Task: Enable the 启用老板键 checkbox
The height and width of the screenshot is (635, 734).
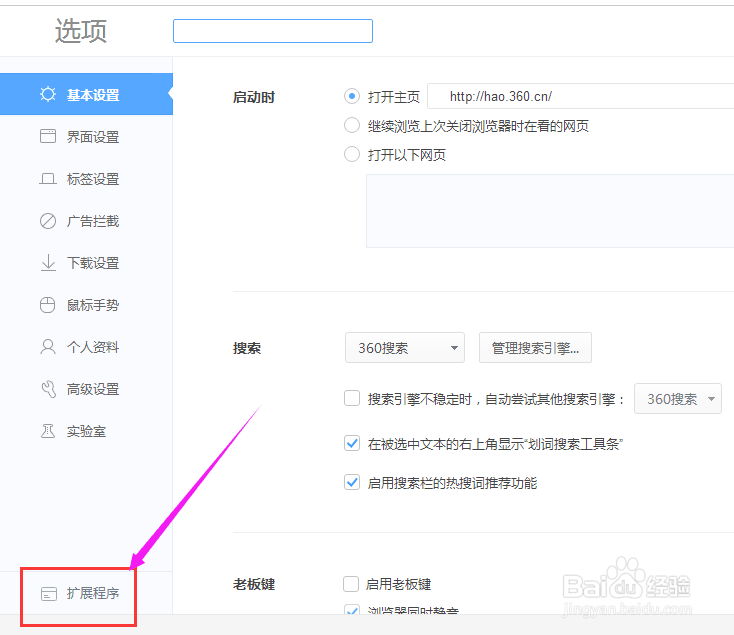Action: coord(351,584)
